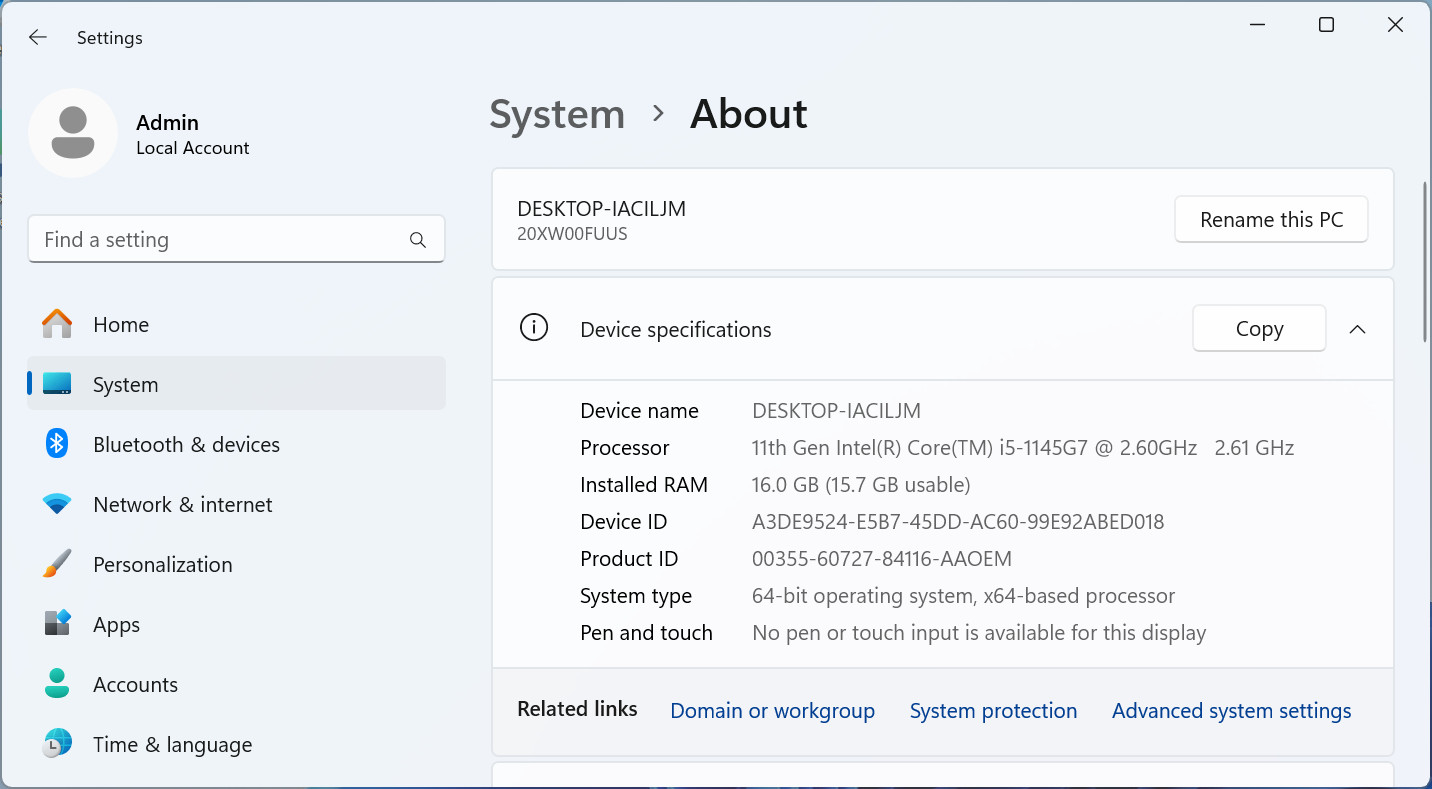Image resolution: width=1432 pixels, height=789 pixels.
Task: Click the Apps grid icon
Action: 57,624
